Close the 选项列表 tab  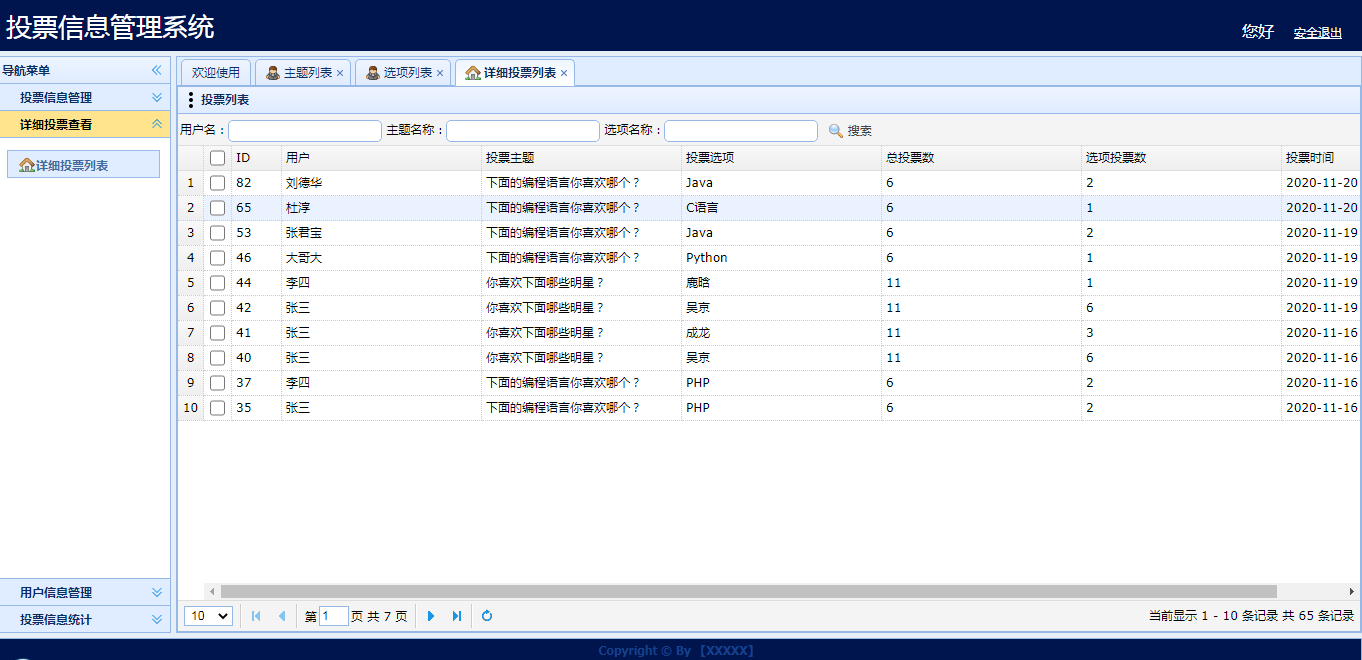pos(440,73)
